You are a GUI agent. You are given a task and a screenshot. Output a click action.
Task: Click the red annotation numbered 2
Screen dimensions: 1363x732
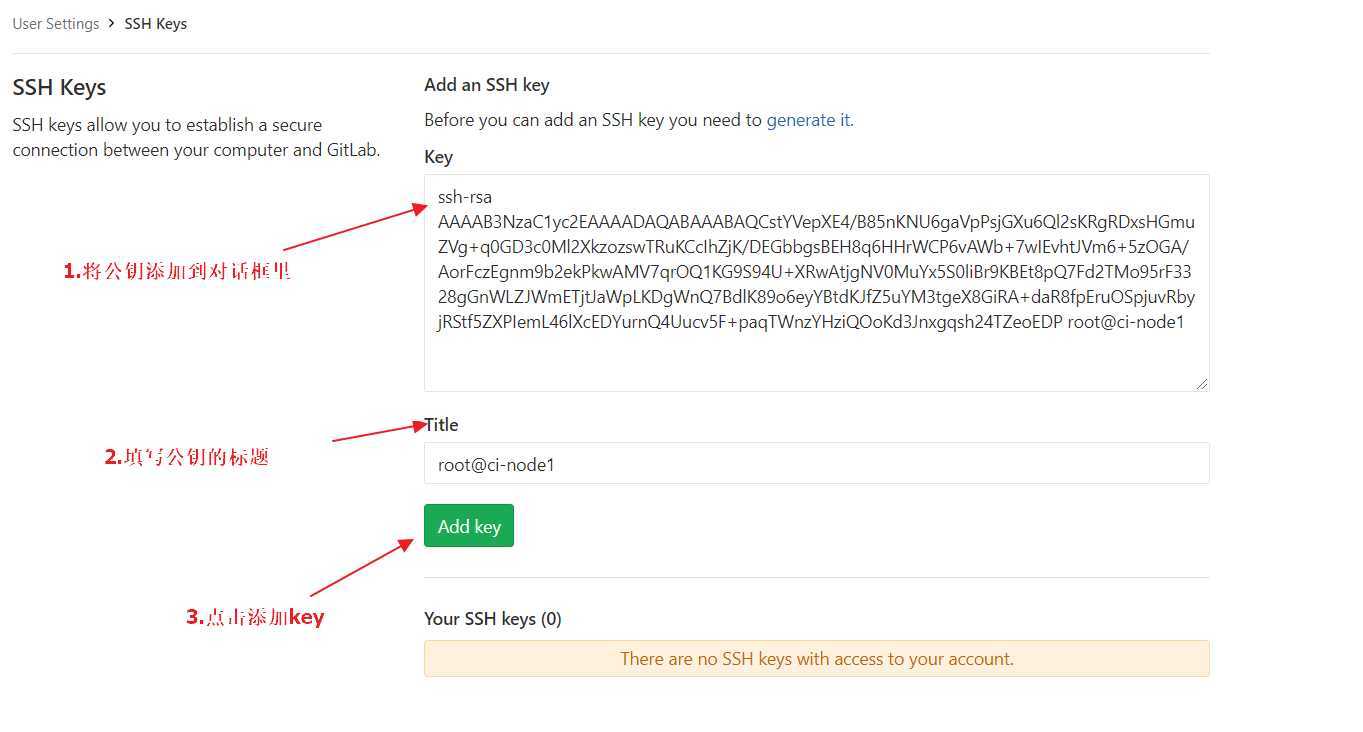pos(187,457)
